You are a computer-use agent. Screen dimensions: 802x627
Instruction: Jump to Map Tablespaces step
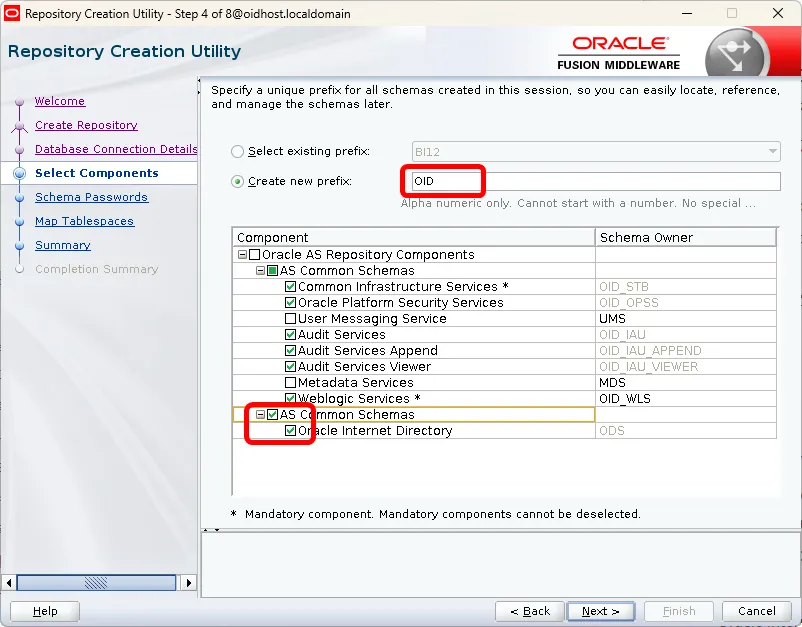click(85, 221)
